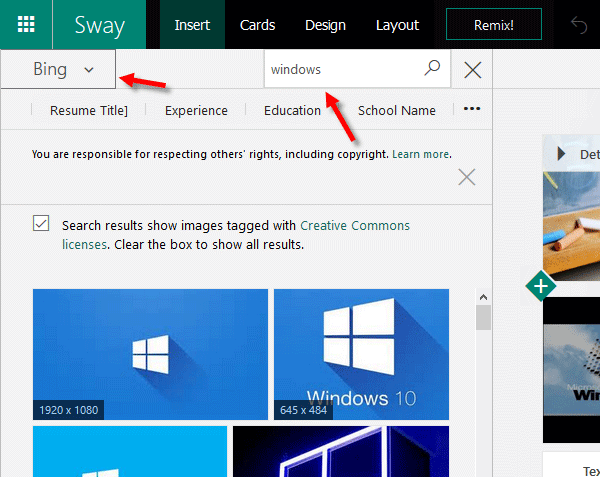Click the Sway logo title
The width and height of the screenshot is (600, 477).
tap(99, 25)
